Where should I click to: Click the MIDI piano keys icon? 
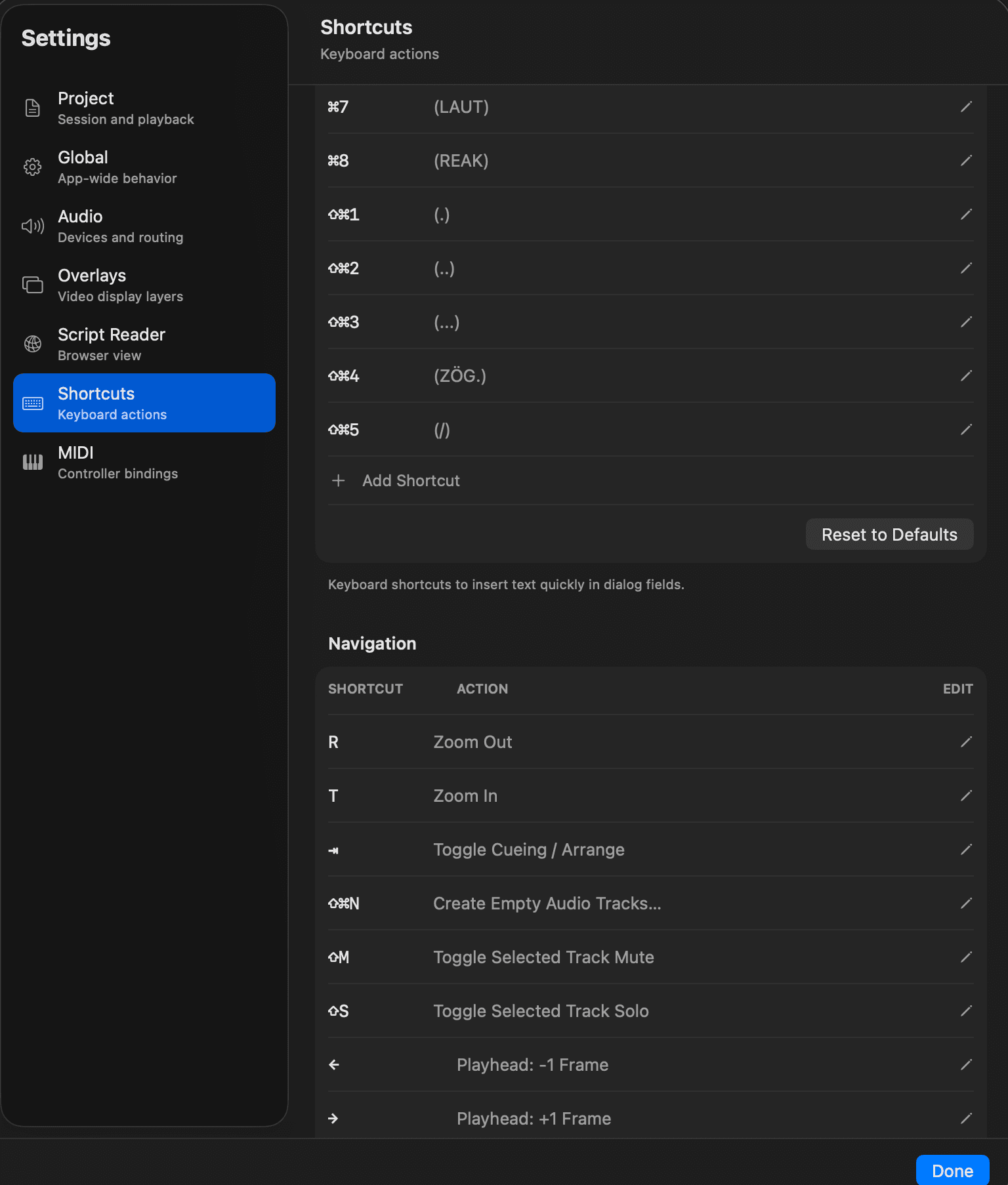pos(33,462)
